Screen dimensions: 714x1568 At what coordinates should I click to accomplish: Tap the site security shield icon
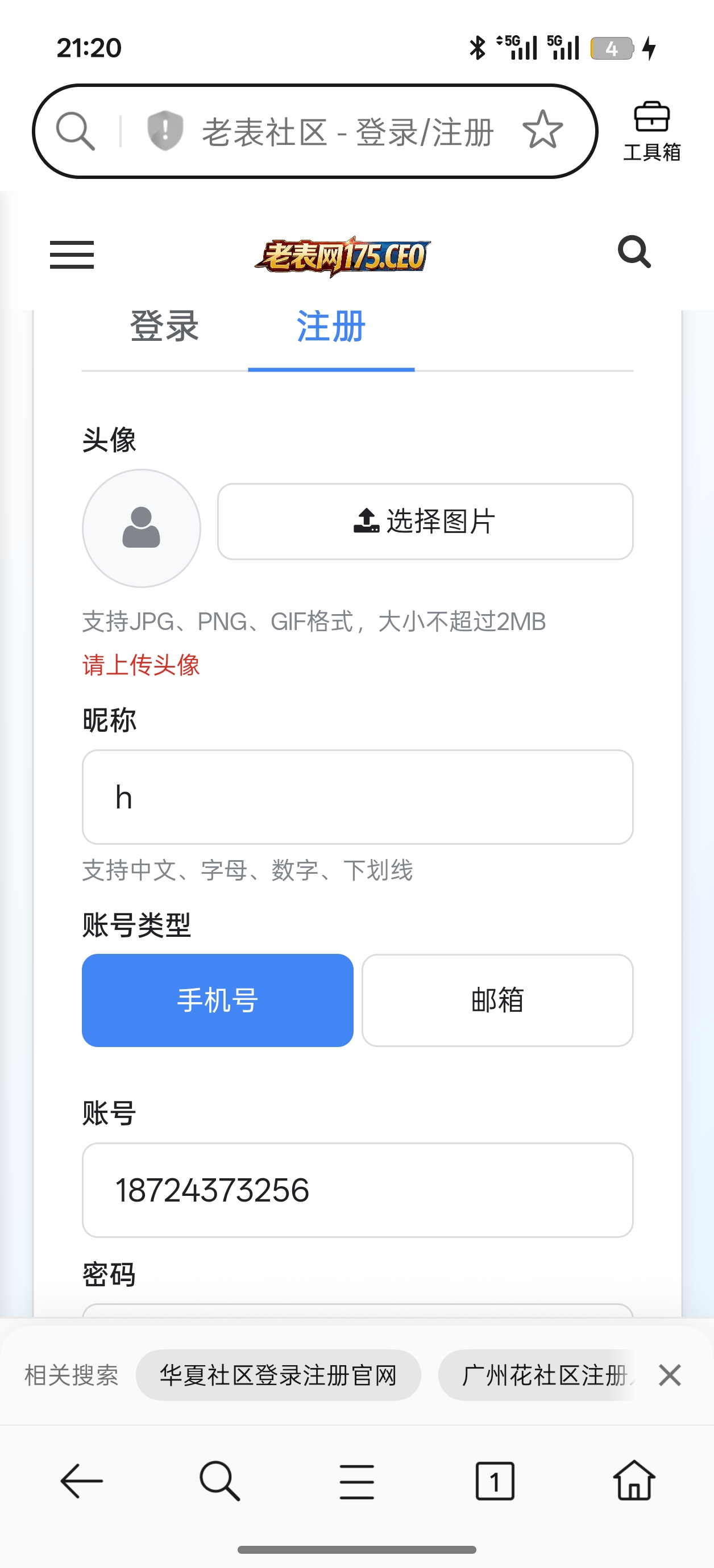[164, 131]
